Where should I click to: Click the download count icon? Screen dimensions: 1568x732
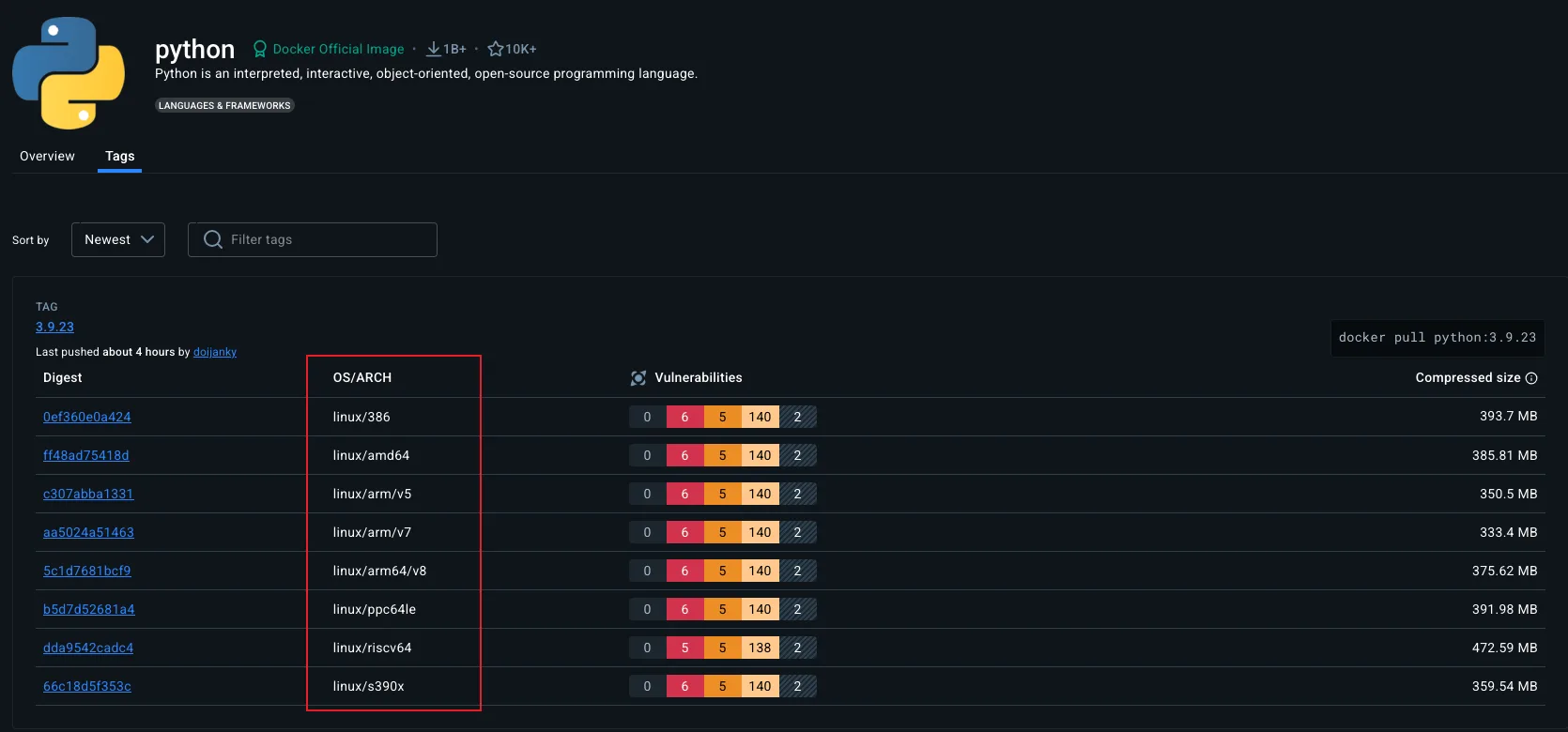coord(434,49)
